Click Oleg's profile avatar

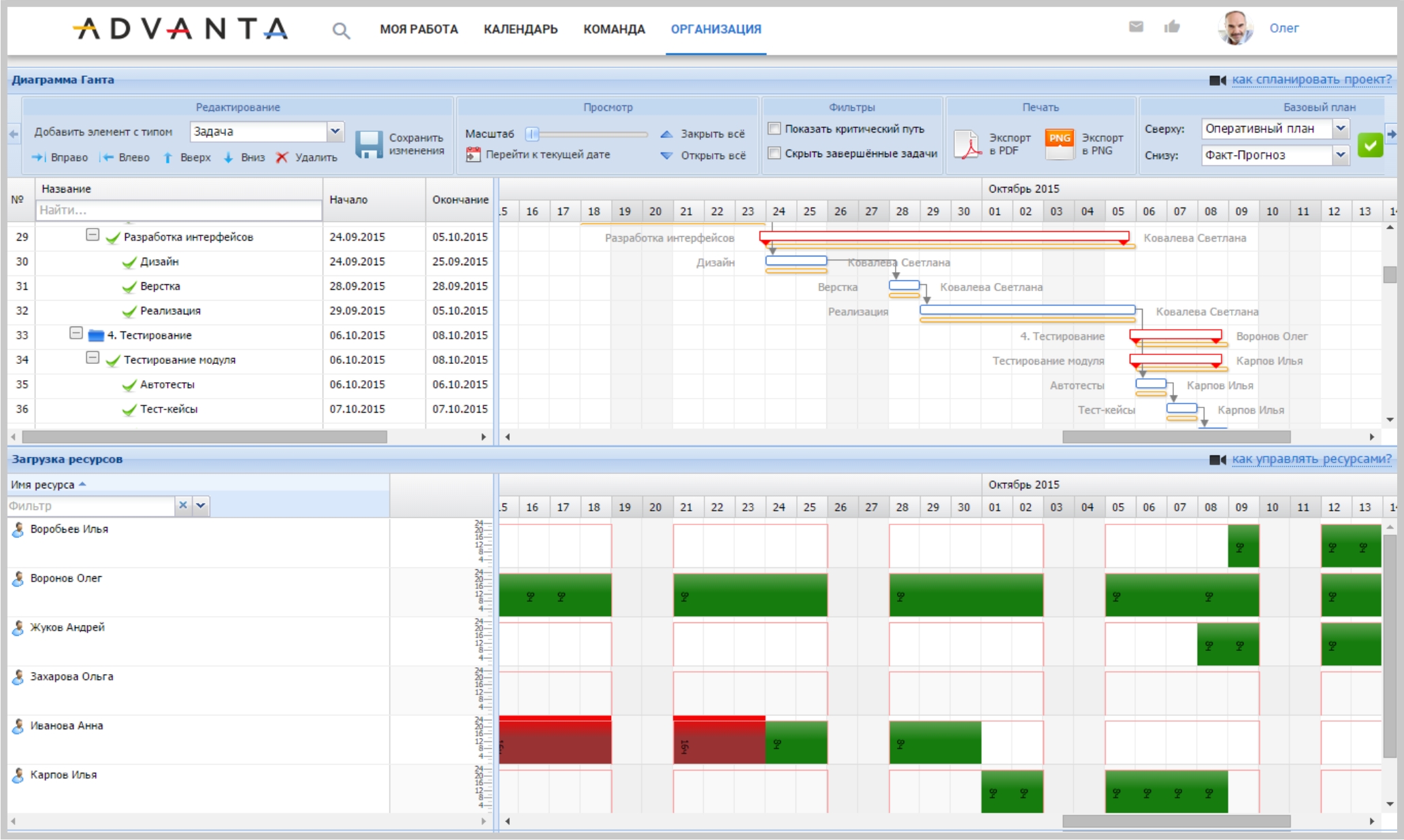(1236, 28)
